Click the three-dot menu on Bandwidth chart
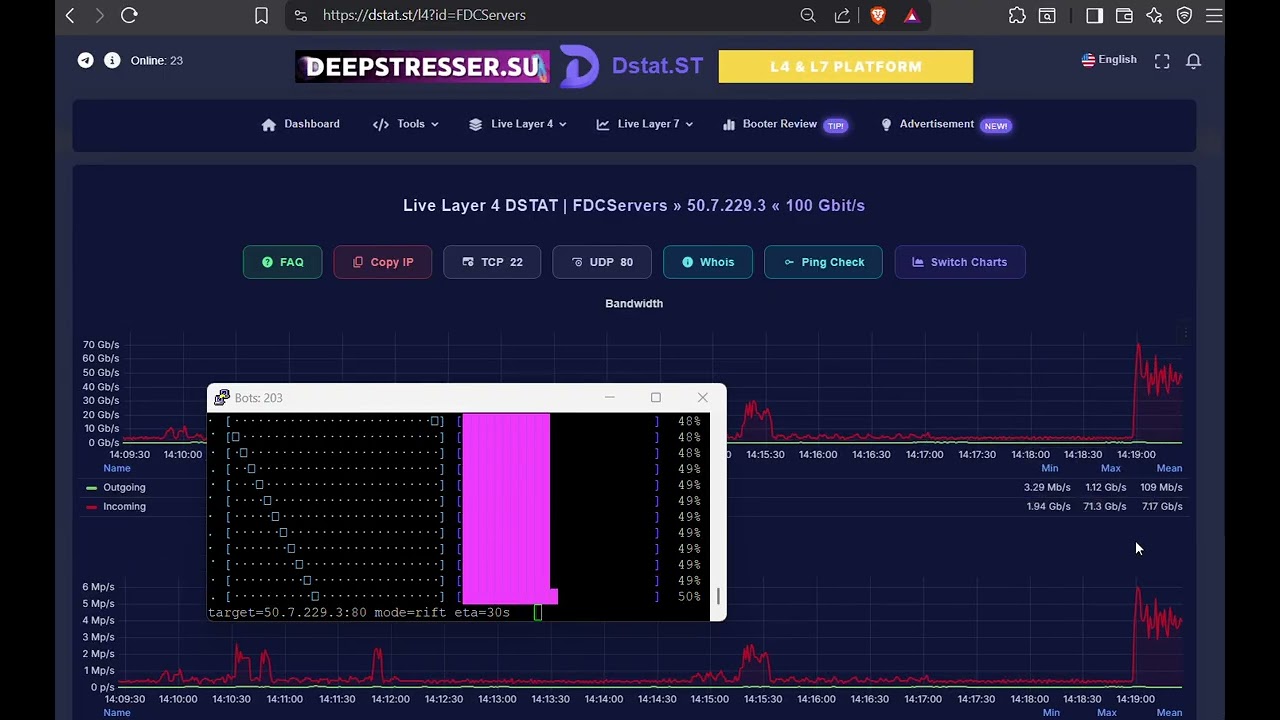This screenshot has width=1280, height=720. (1185, 333)
